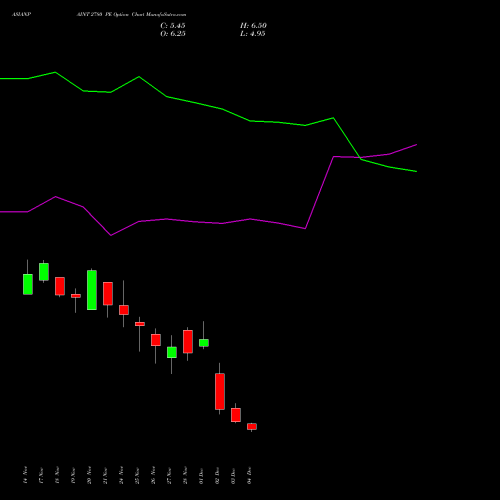Click the high value 'H: 6.50'

pos(253,26)
